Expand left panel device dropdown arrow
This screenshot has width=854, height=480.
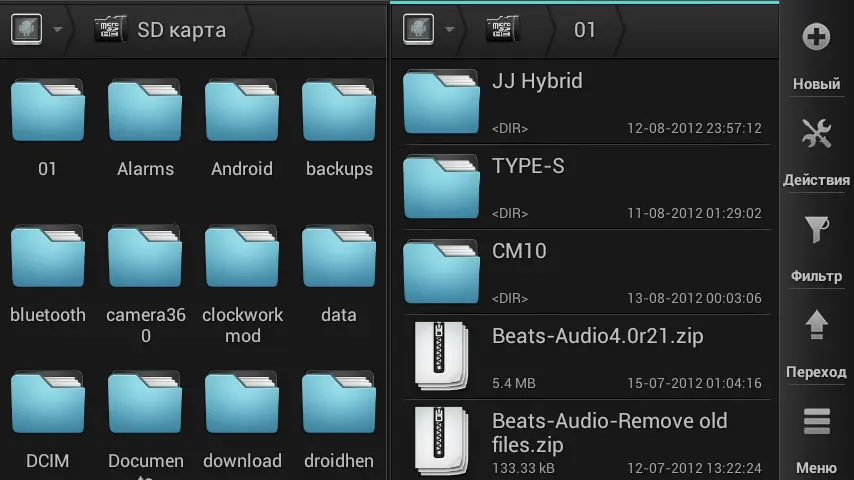click(x=57, y=29)
